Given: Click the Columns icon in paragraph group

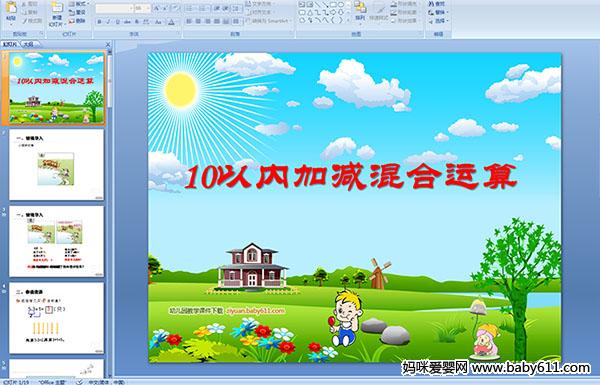Looking at the screenshot, I should coord(236,22).
